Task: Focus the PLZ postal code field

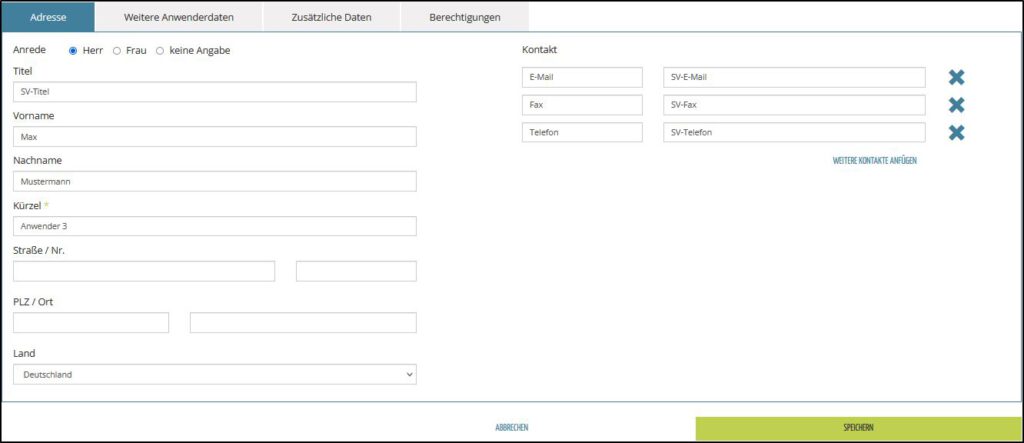Action: click(x=91, y=323)
